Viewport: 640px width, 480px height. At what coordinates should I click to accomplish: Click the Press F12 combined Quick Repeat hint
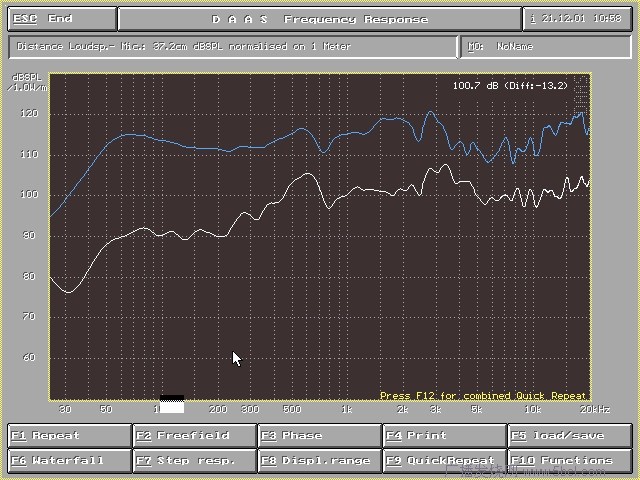[483, 396]
